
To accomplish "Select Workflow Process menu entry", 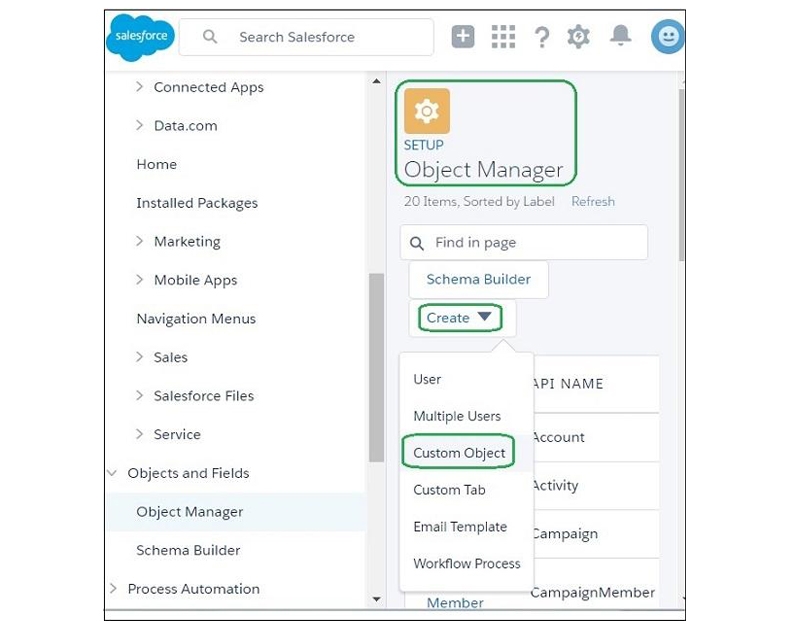I will 467,564.
